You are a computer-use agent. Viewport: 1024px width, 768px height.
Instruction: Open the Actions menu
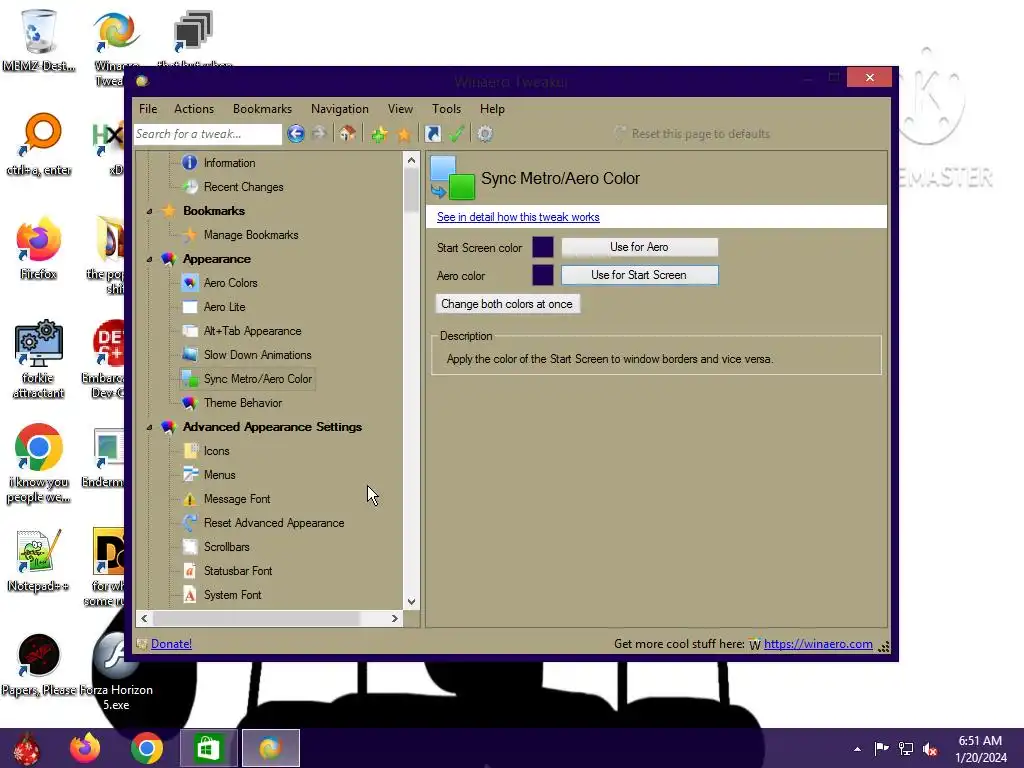[194, 109]
